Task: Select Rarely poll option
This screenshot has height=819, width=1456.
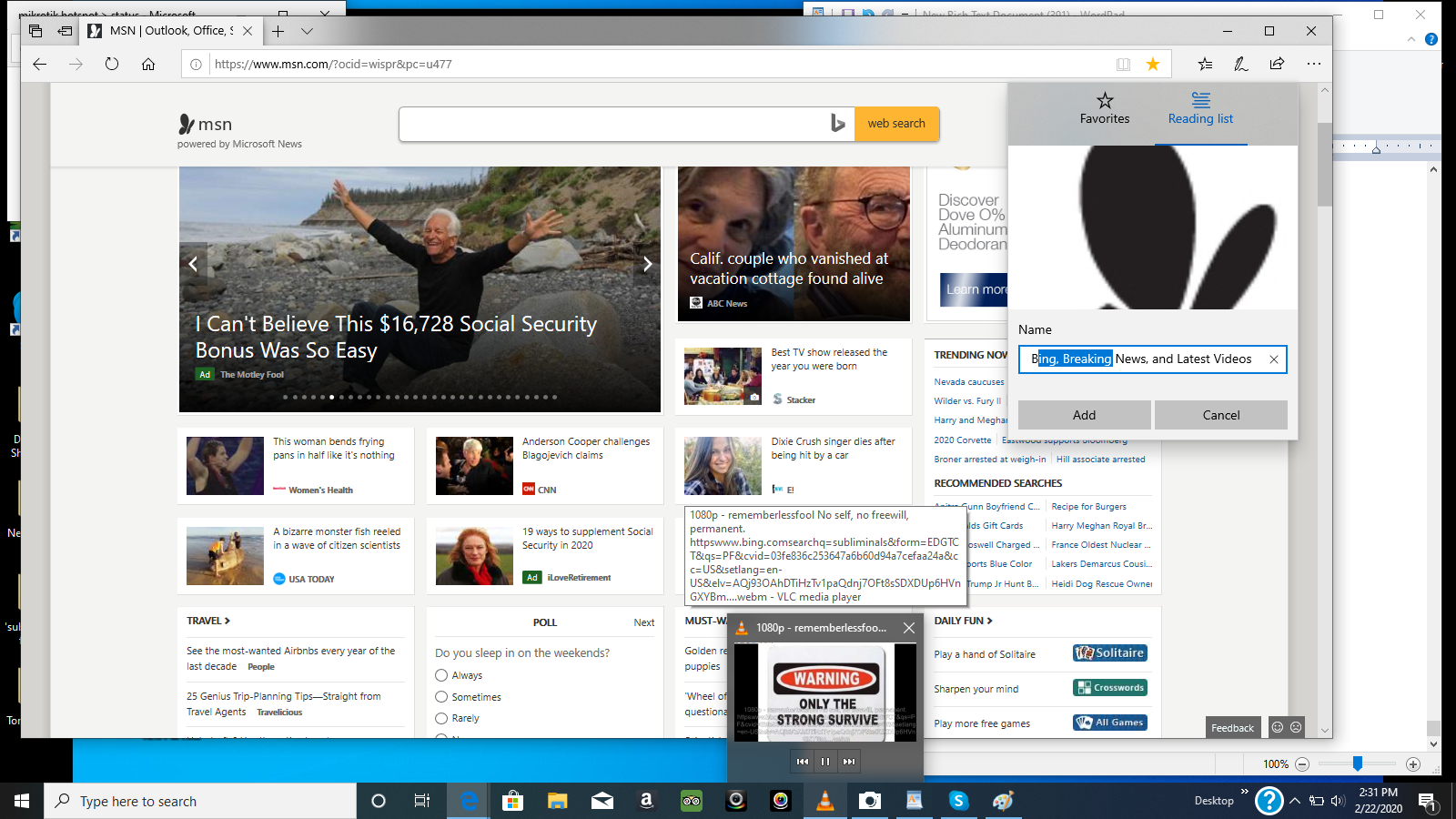Action: tap(441, 718)
